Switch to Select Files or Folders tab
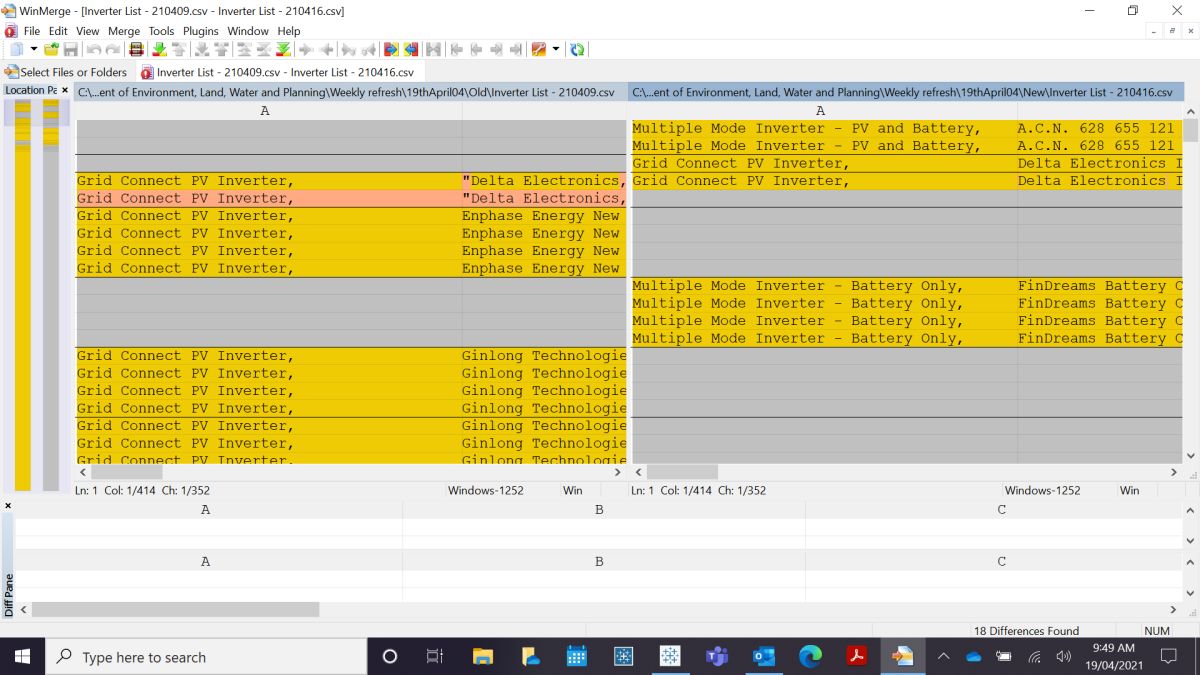Image resolution: width=1200 pixels, height=675 pixels. pos(67,72)
